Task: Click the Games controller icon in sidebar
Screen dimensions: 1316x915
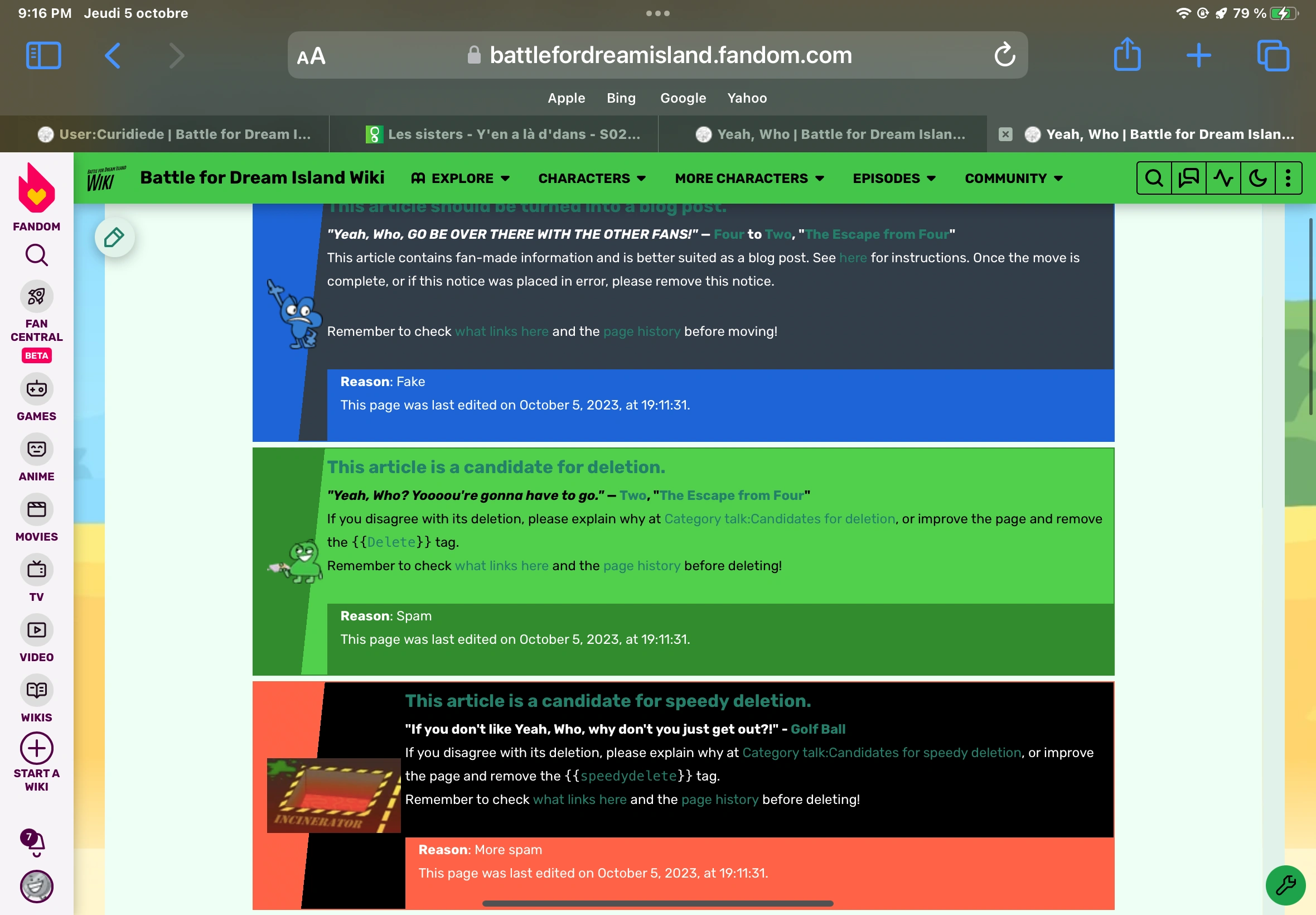Action: coord(37,389)
